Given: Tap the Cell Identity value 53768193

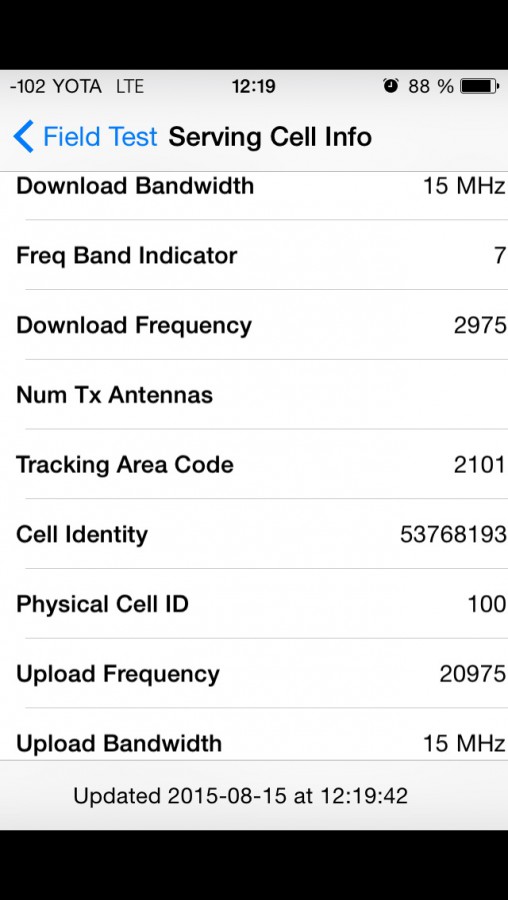Looking at the screenshot, I should 453,534.
